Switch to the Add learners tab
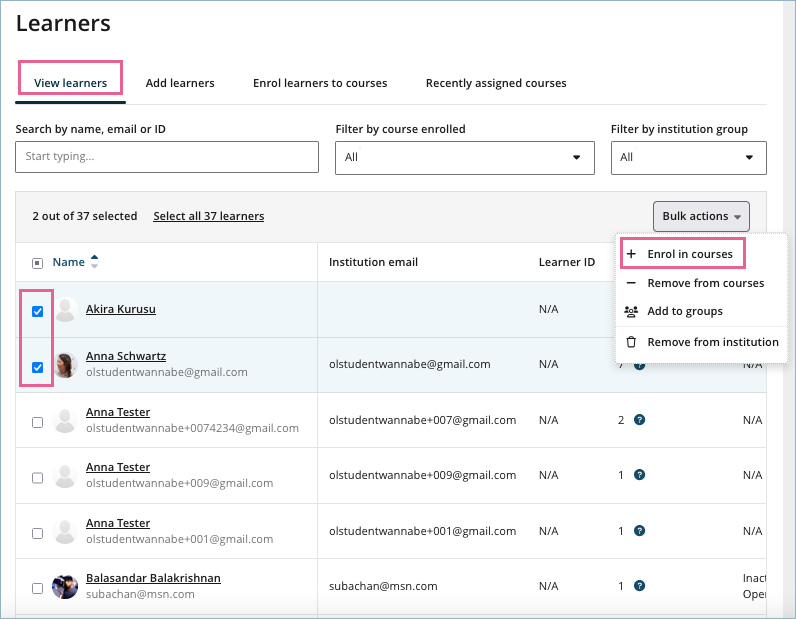 coord(180,83)
